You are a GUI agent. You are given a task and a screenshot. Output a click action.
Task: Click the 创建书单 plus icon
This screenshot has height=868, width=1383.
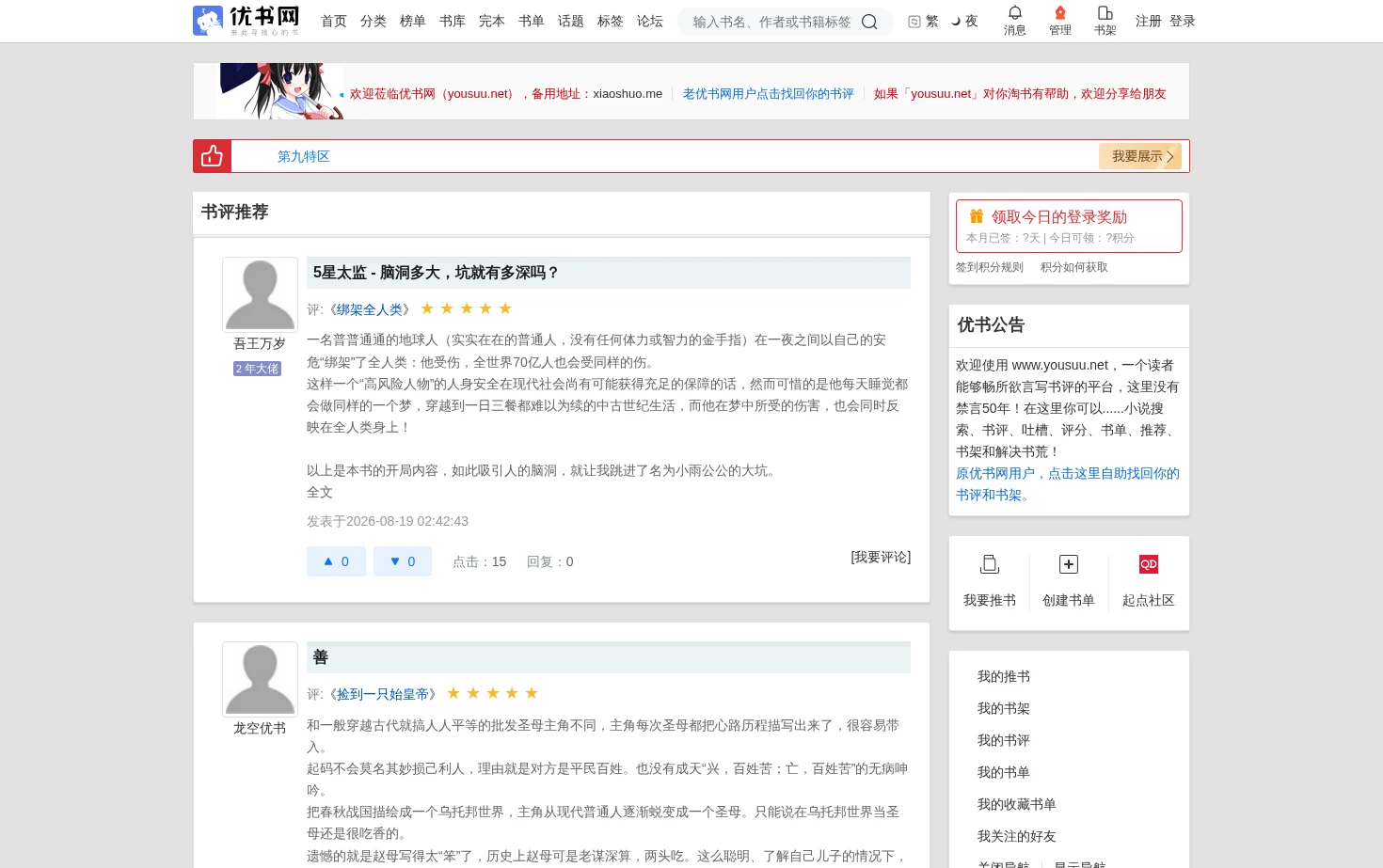1069,564
